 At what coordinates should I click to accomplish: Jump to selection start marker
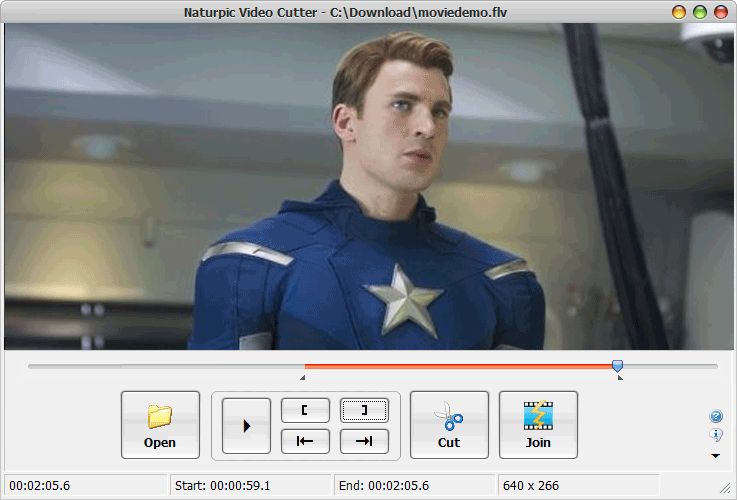(x=305, y=441)
